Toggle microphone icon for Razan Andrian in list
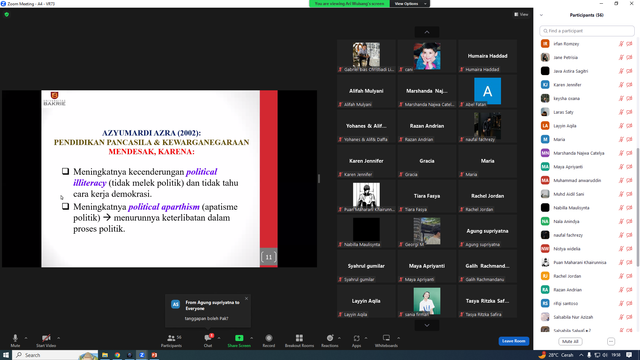Screen dimensions: 640x360 [x=621, y=290]
